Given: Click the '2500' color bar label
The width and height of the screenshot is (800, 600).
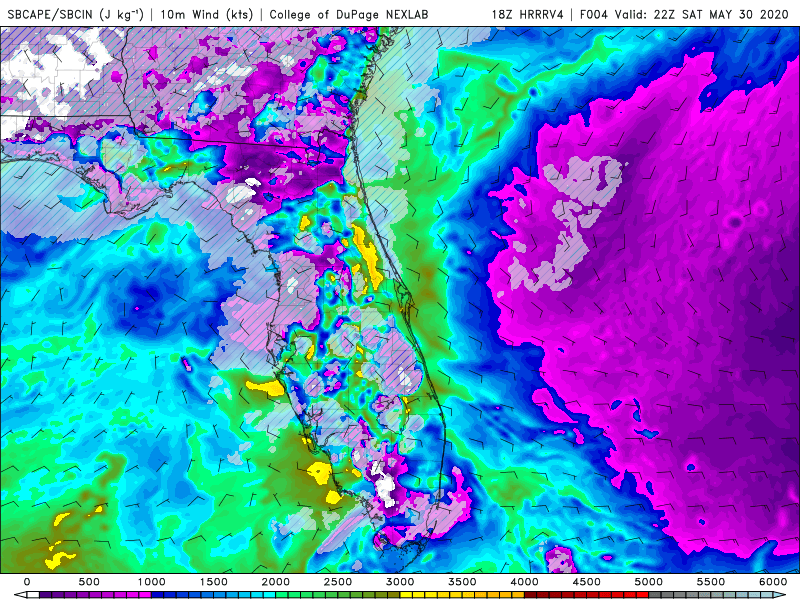Looking at the screenshot, I should tap(338, 582).
